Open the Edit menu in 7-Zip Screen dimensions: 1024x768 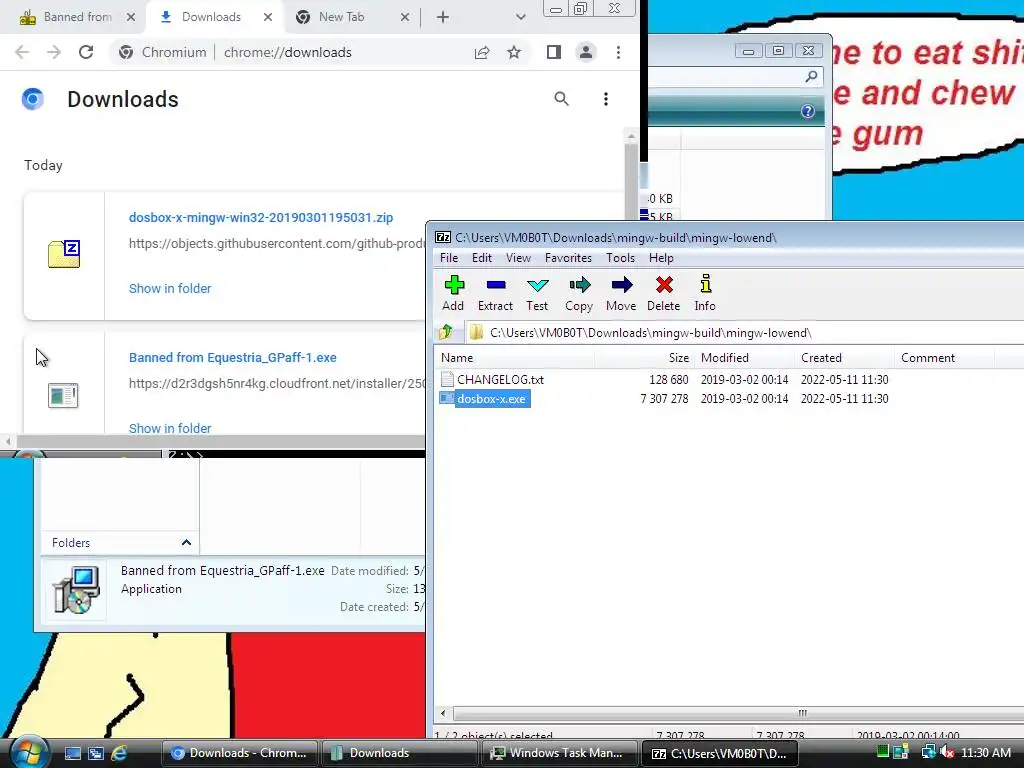click(x=482, y=258)
